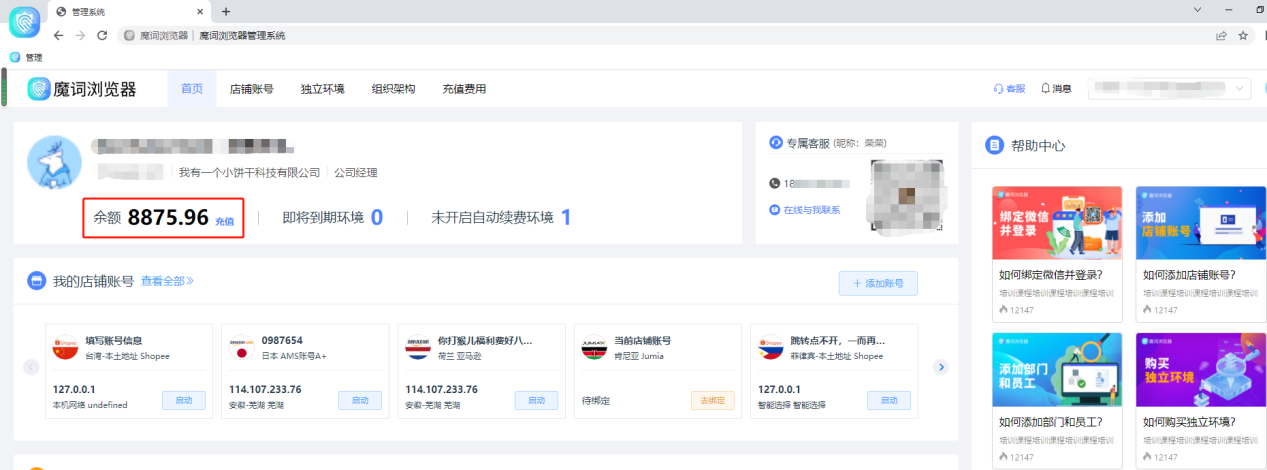This screenshot has height=470, width=1267.
Task: Open 充值费用 page
Action: click(464, 89)
